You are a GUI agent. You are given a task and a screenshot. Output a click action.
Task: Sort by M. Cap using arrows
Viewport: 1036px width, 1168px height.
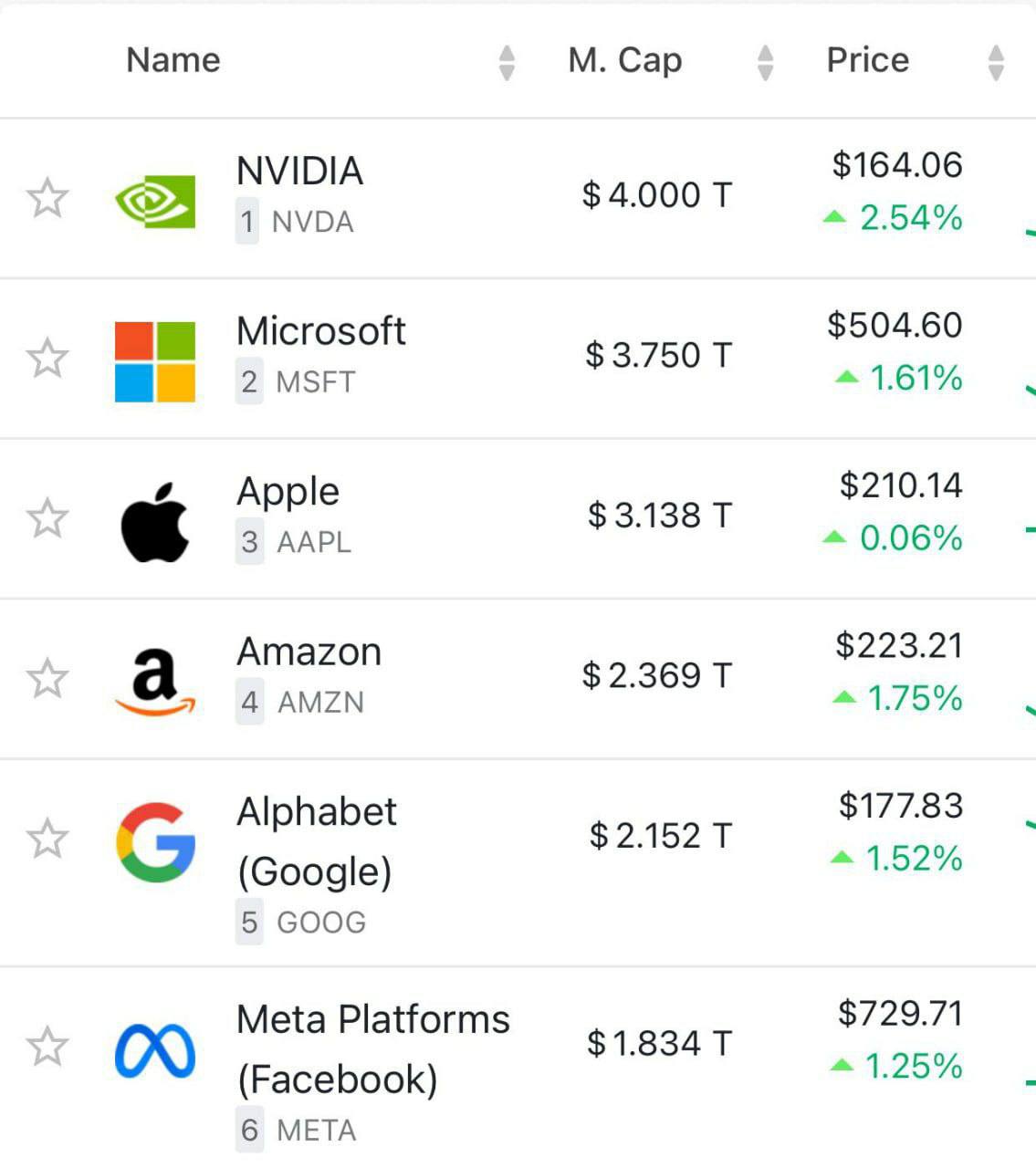[766, 63]
